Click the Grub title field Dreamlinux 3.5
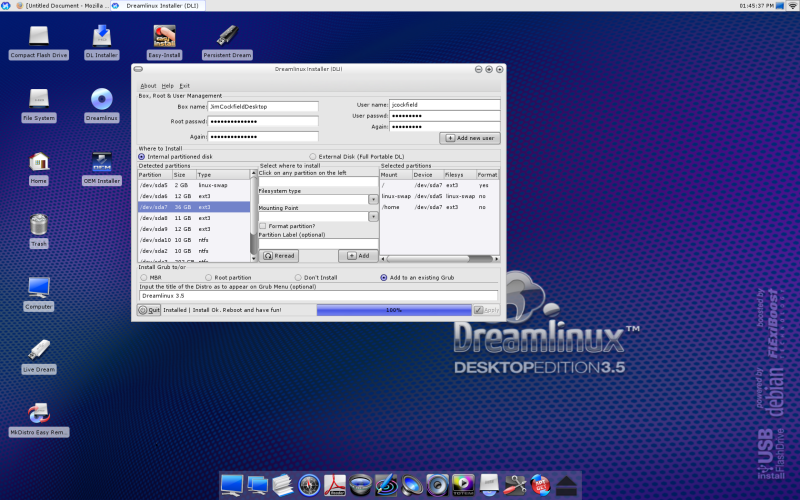The width and height of the screenshot is (800, 500). click(318, 296)
